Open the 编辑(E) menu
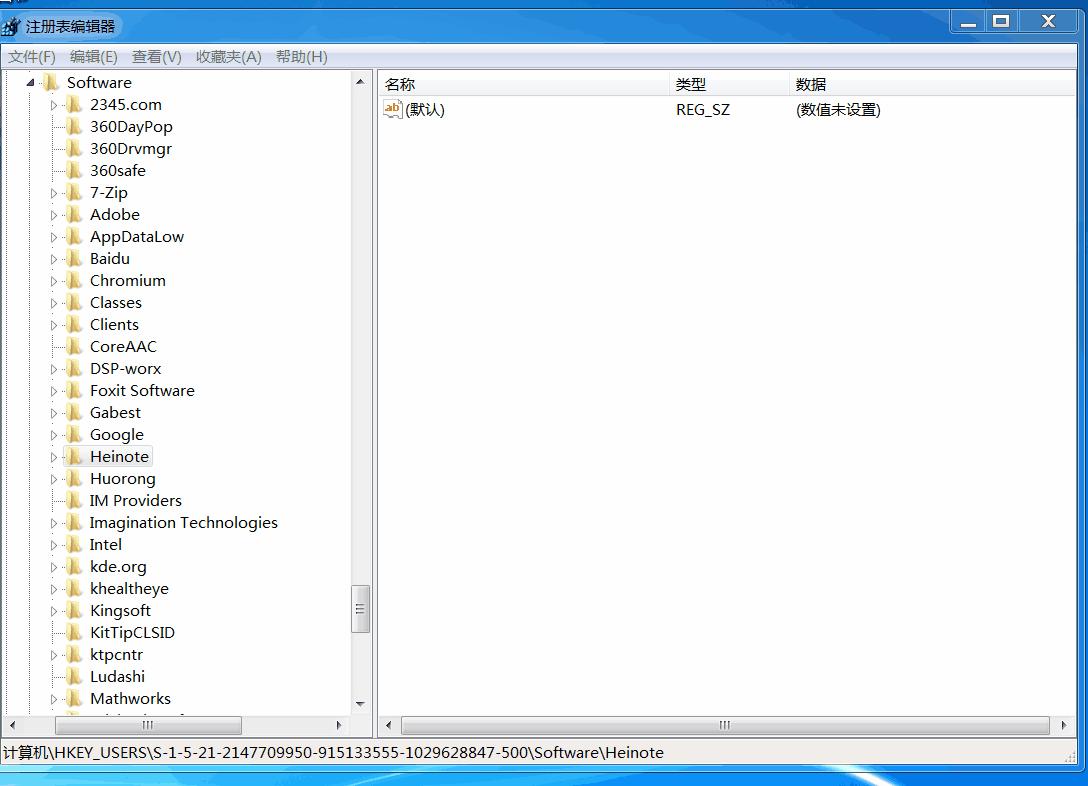This screenshot has width=1088, height=786. (94, 57)
